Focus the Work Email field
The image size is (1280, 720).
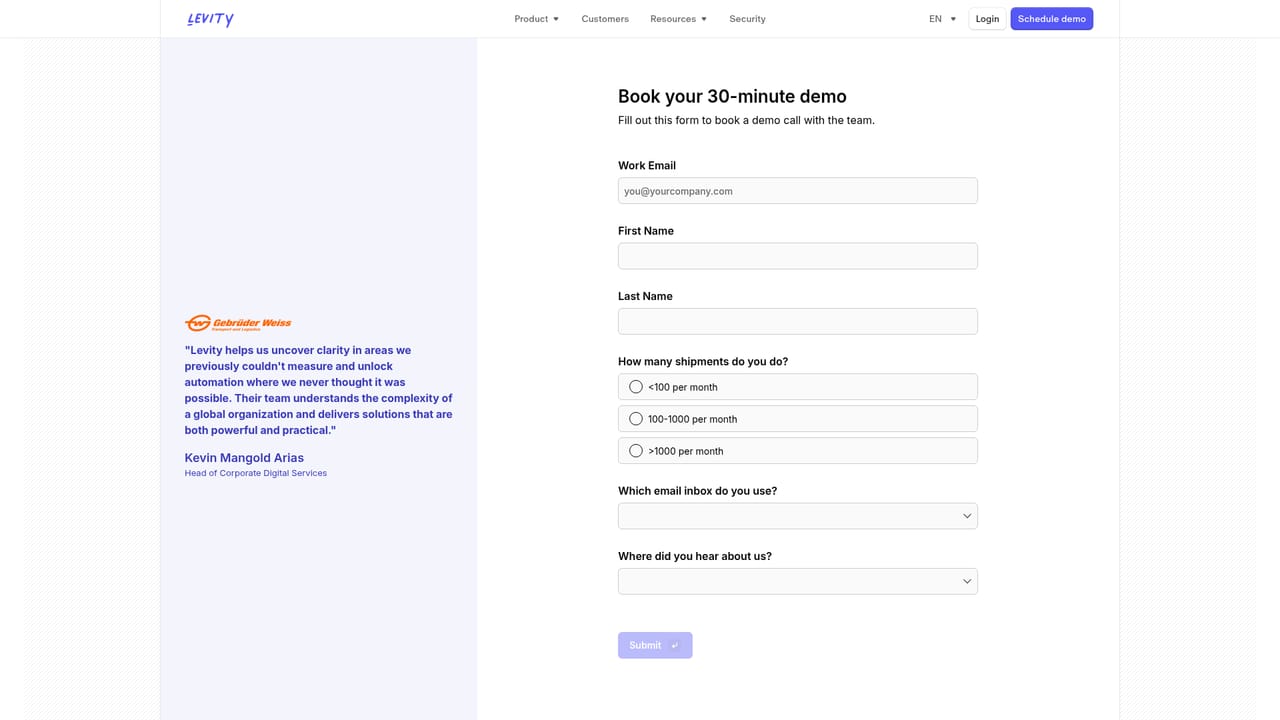click(x=798, y=191)
